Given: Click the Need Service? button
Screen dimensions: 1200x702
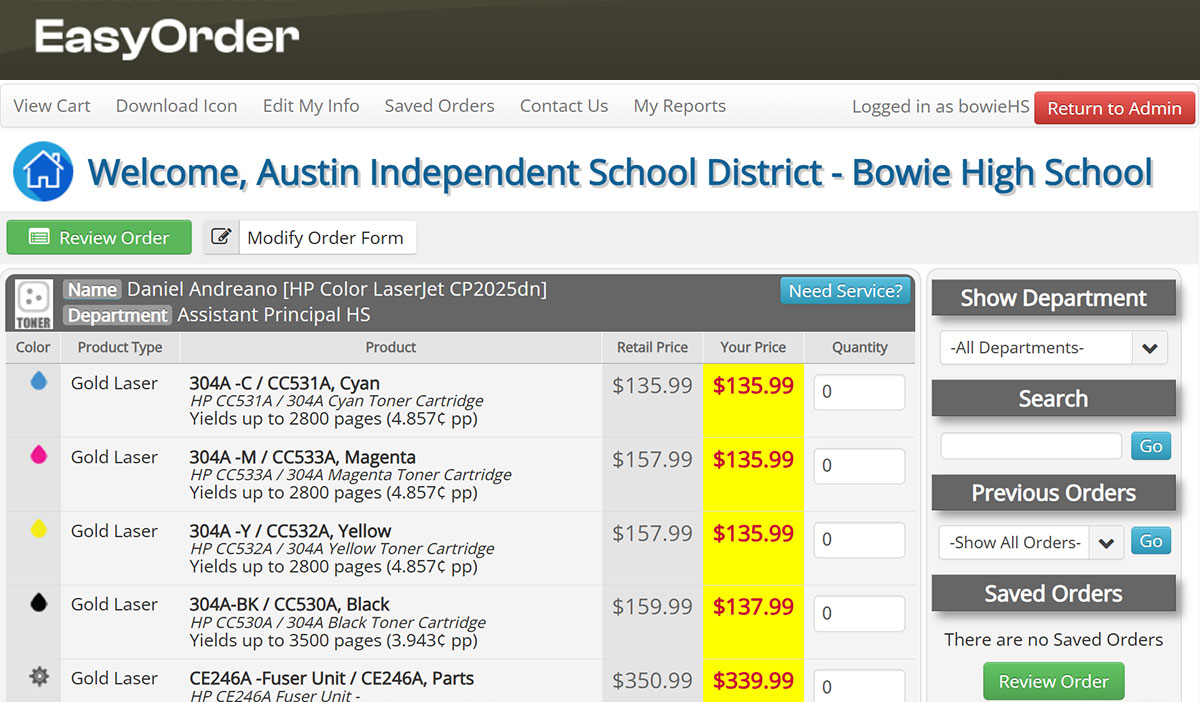Looking at the screenshot, I should [845, 291].
